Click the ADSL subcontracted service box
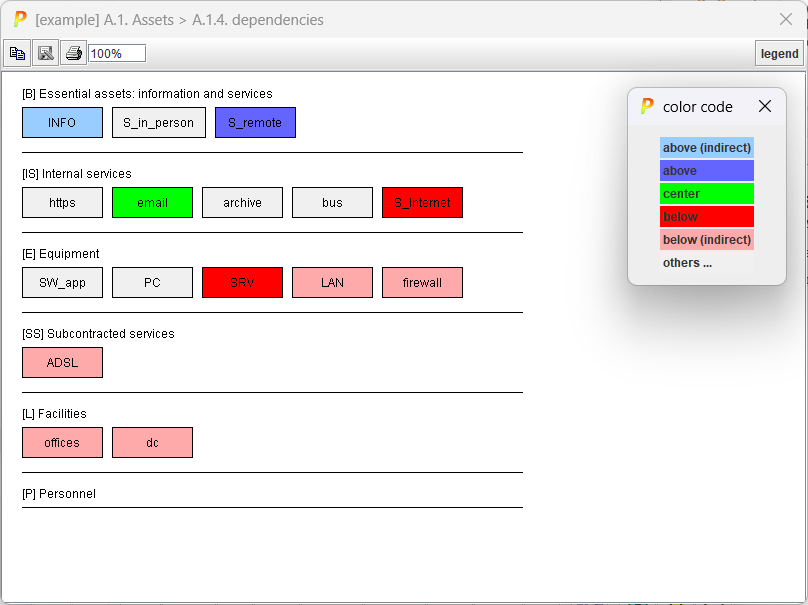808x605 pixels. (62, 362)
